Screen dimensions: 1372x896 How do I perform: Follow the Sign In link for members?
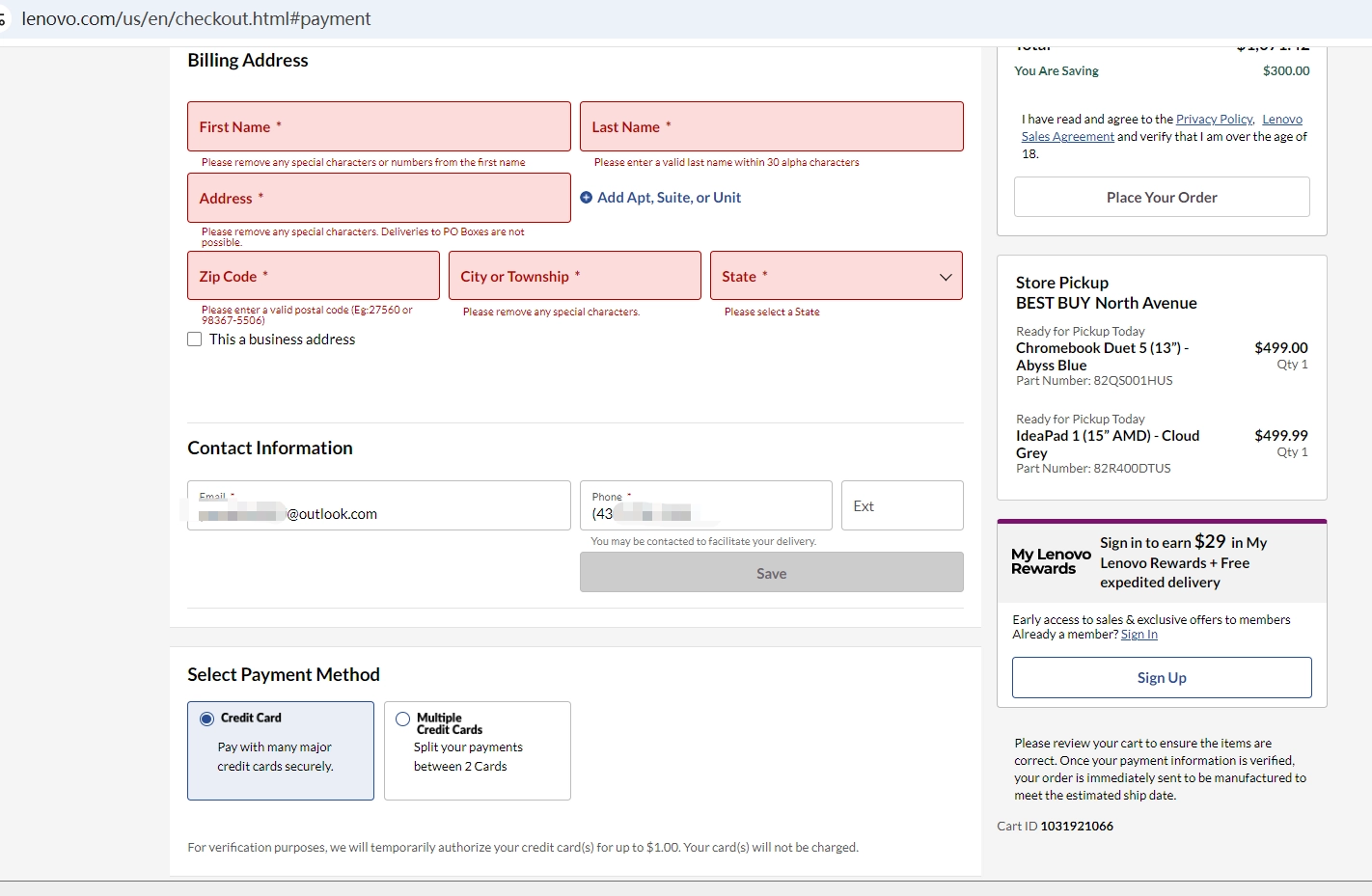1139,635
